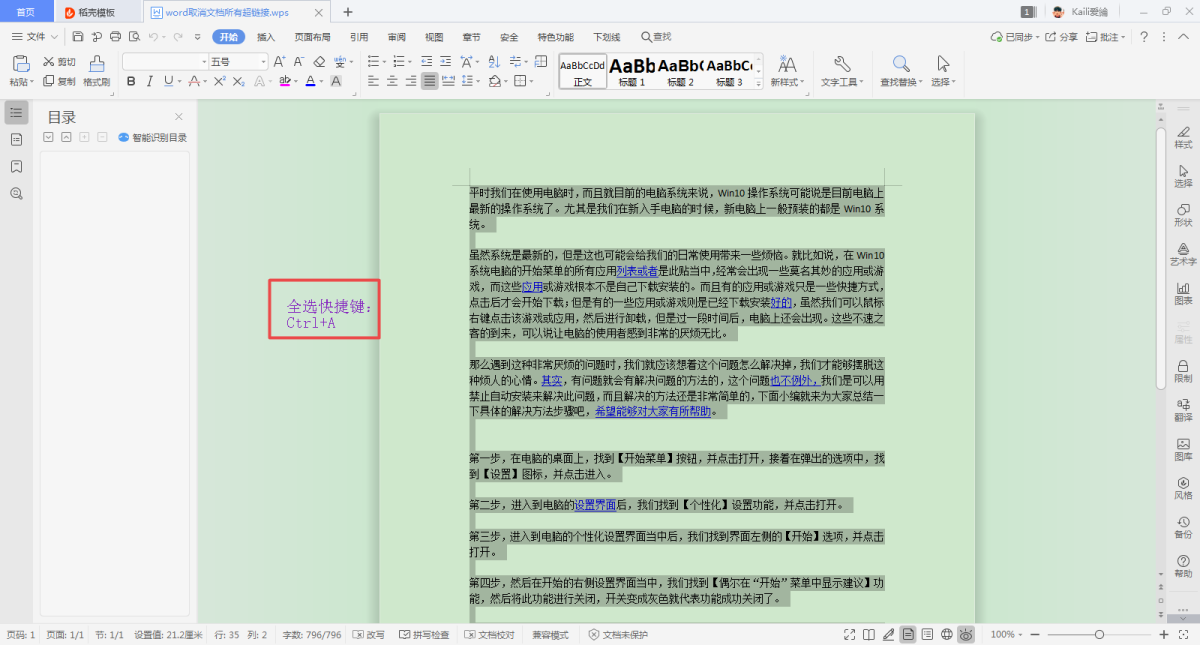Open the 页面布局 (Page Layout) tab

(312, 37)
